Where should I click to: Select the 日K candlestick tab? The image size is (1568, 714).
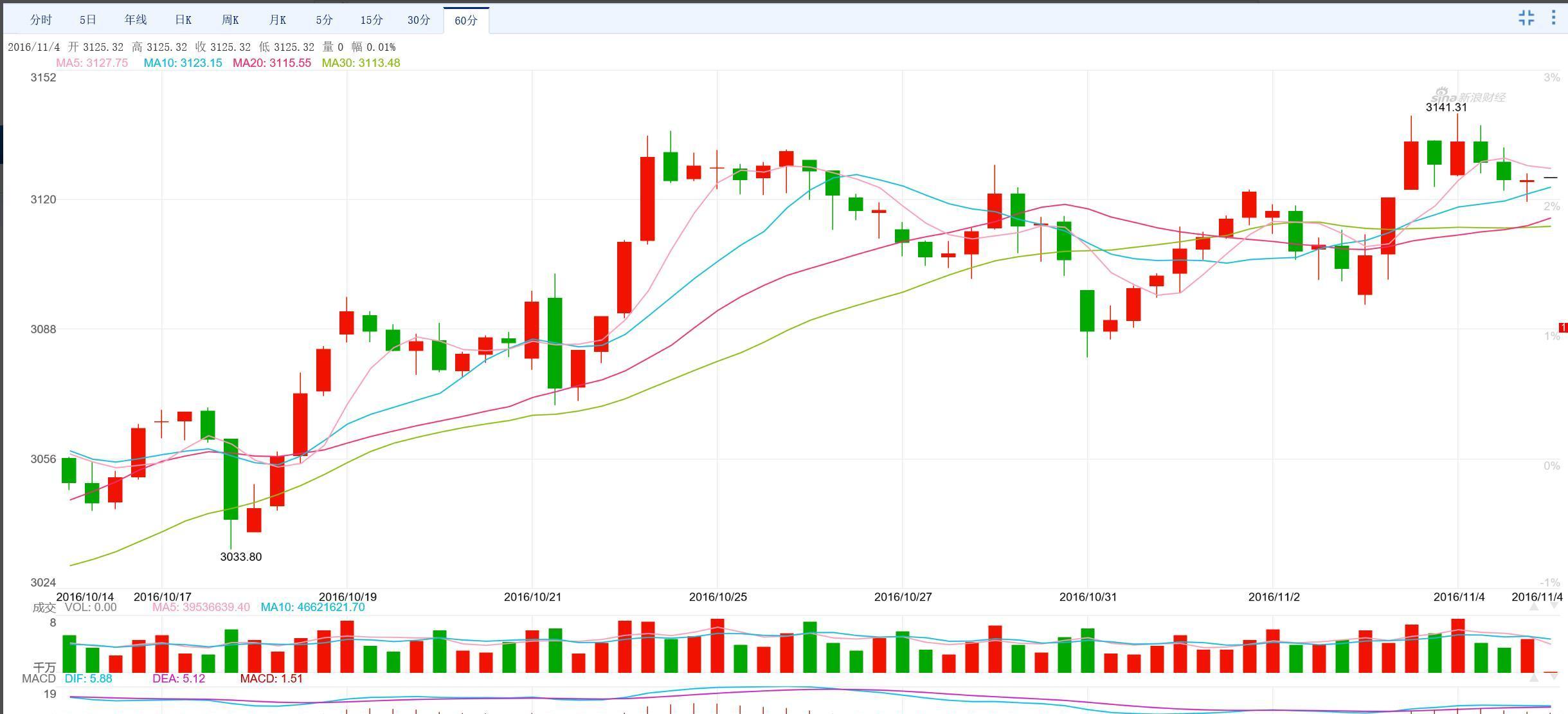coord(183,20)
